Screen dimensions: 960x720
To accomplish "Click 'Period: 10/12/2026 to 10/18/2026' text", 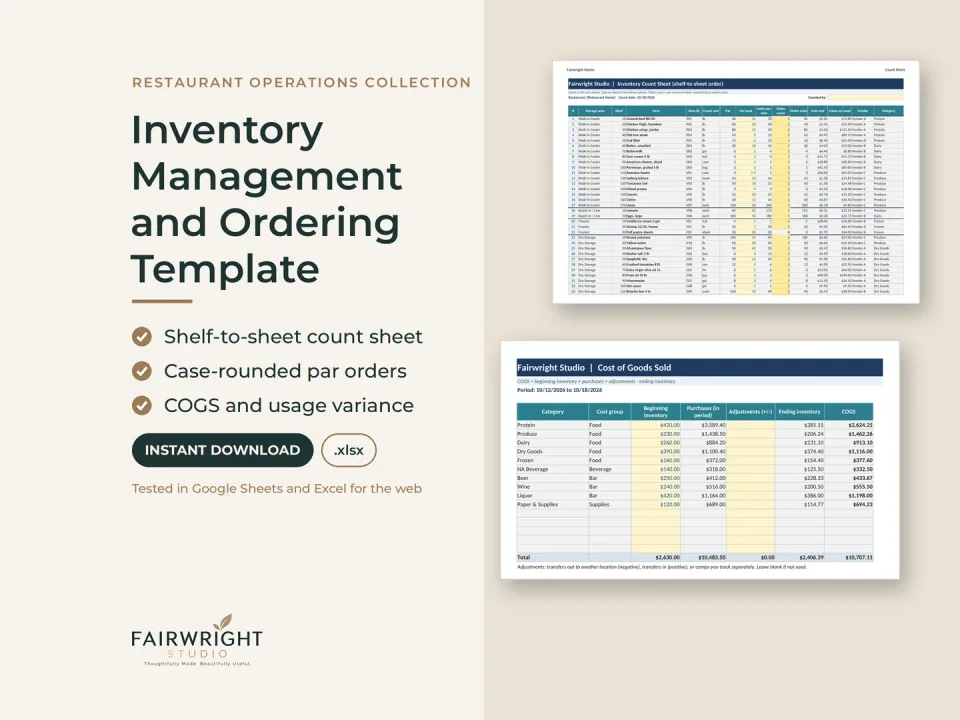I will 559,390.
